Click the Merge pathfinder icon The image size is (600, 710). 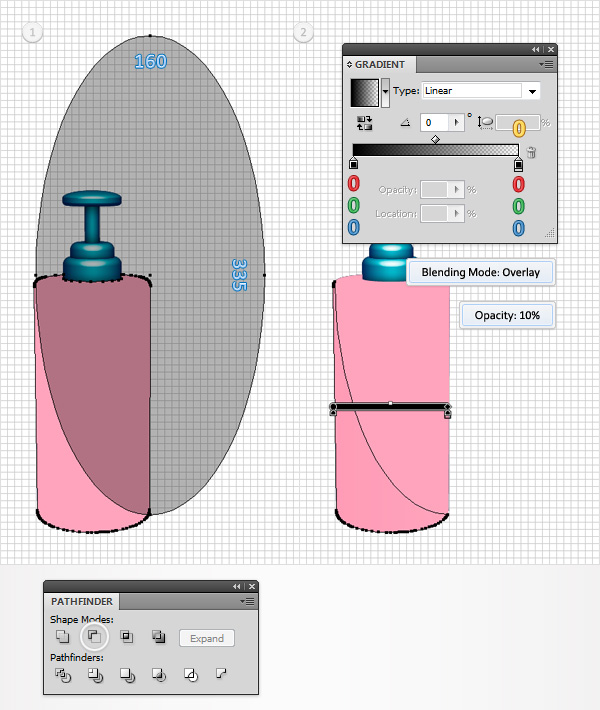[x=127, y=675]
